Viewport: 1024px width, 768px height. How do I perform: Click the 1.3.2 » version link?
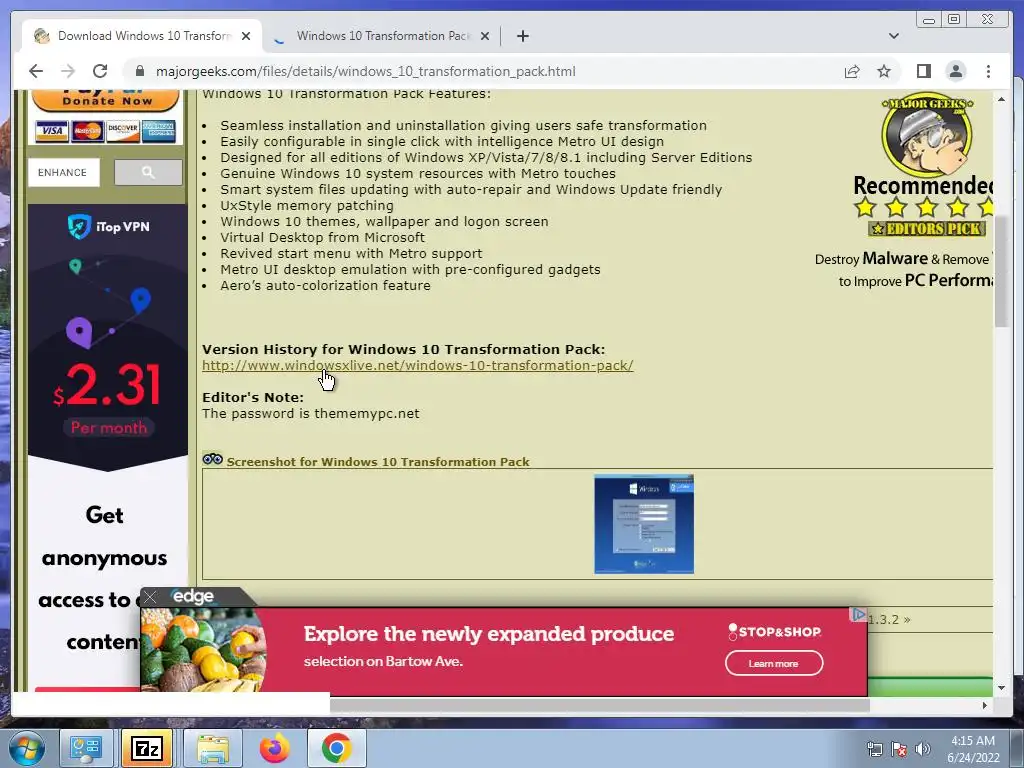pos(889,619)
